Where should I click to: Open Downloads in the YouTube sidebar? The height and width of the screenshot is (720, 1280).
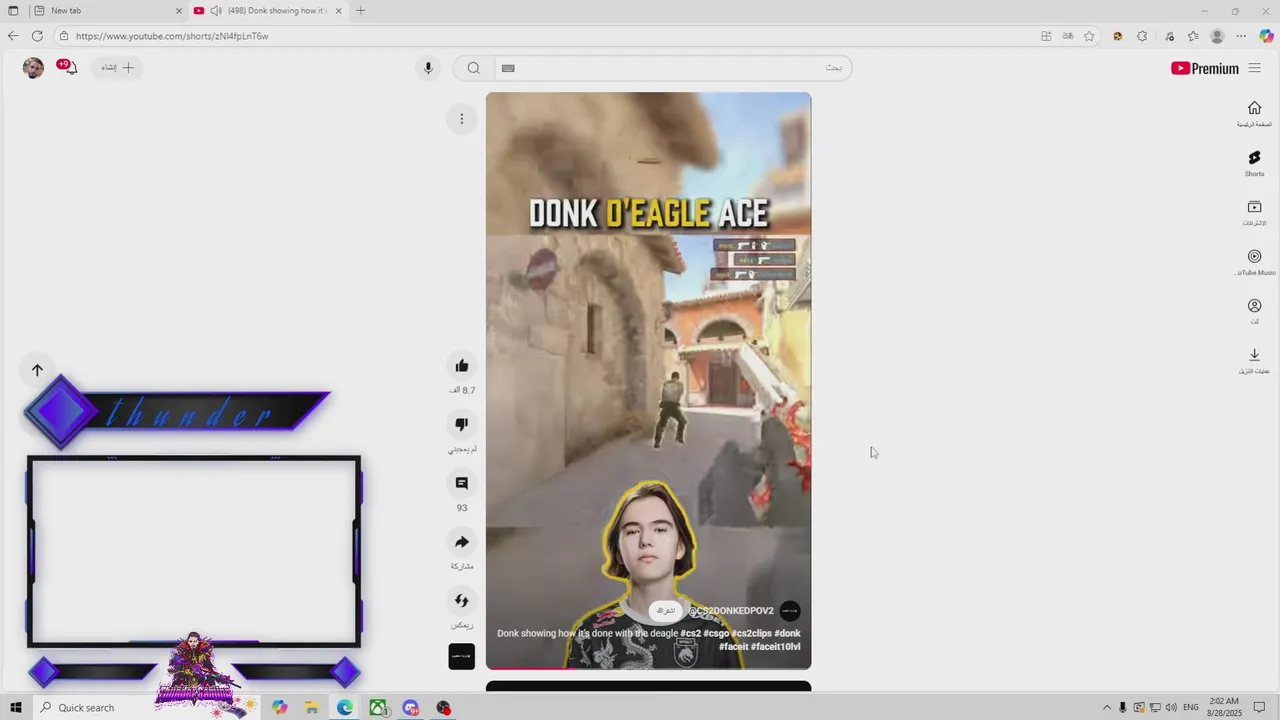1254,361
